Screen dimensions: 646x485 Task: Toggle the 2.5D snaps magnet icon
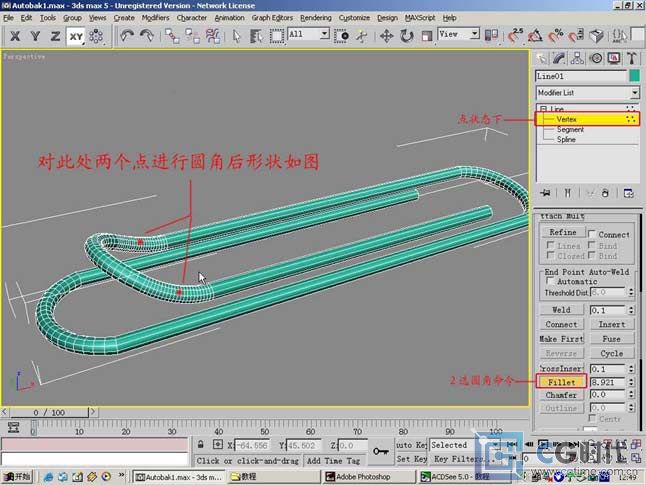click(515, 35)
